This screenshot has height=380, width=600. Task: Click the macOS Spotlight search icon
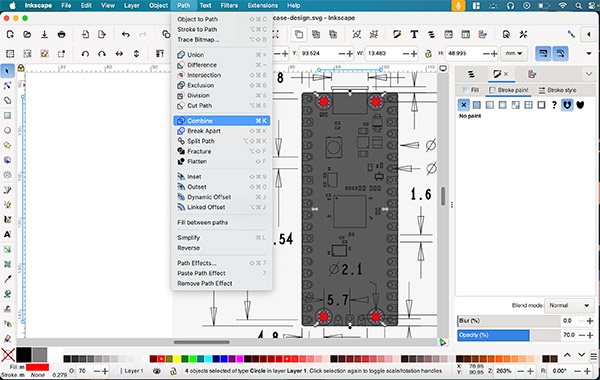tap(578, 5)
